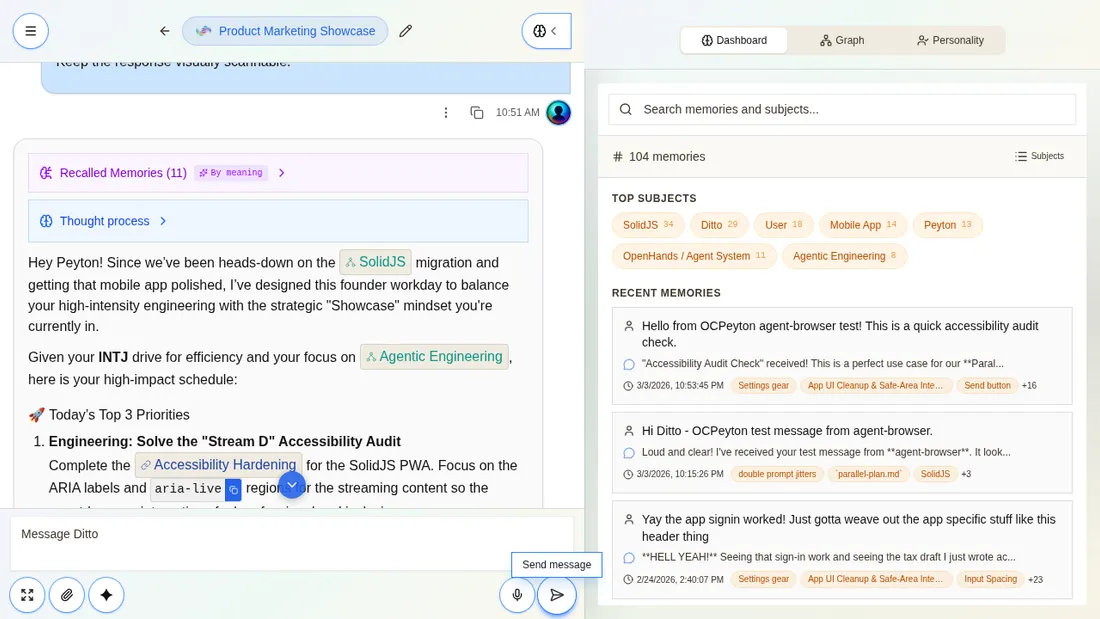The image size is (1100, 619).
Task: Switch to the Graph tab
Action: 841,40
